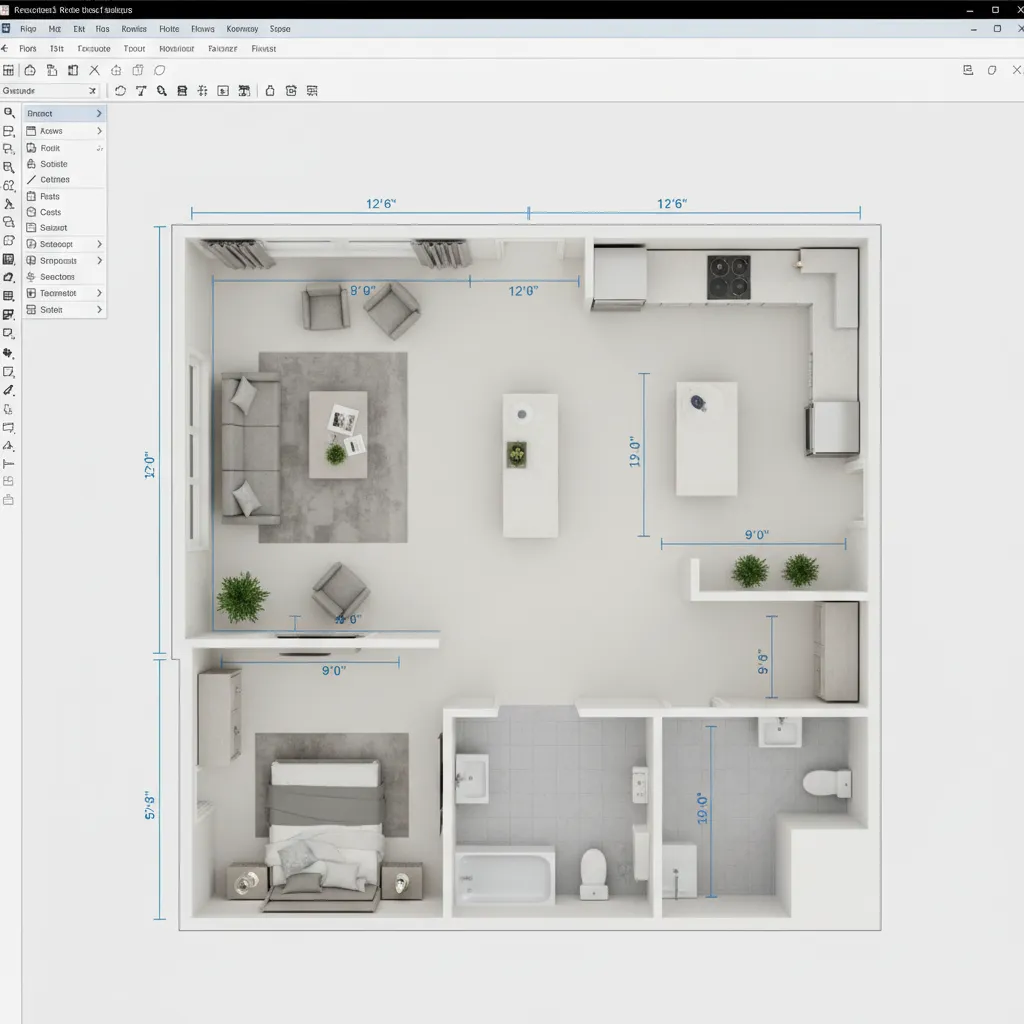Click the X delete tool in the top toolbar
The width and height of the screenshot is (1024, 1024).
coord(94,70)
